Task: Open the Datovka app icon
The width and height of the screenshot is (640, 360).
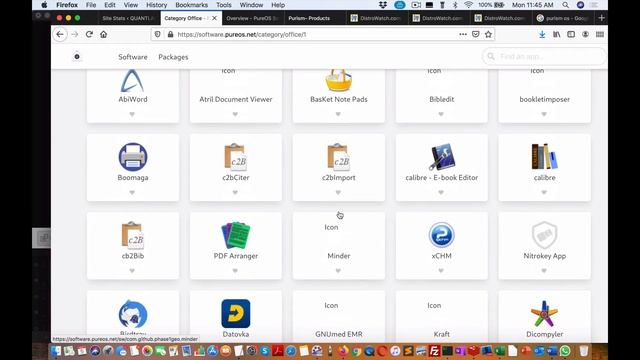Action: pos(236,313)
